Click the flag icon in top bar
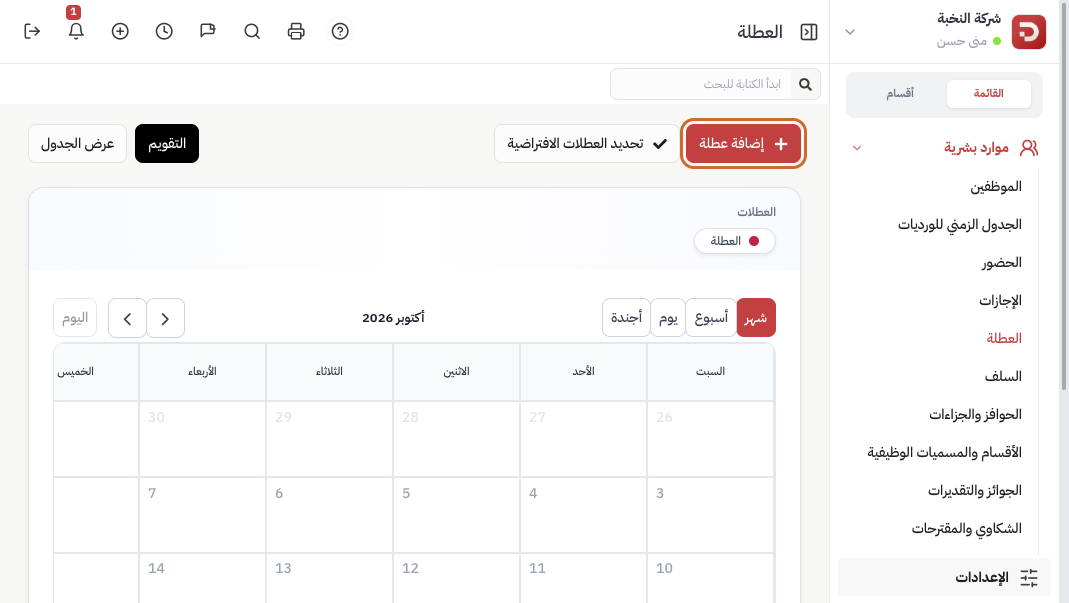Viewport: 1069px width, 603px height. click(208, 31)
